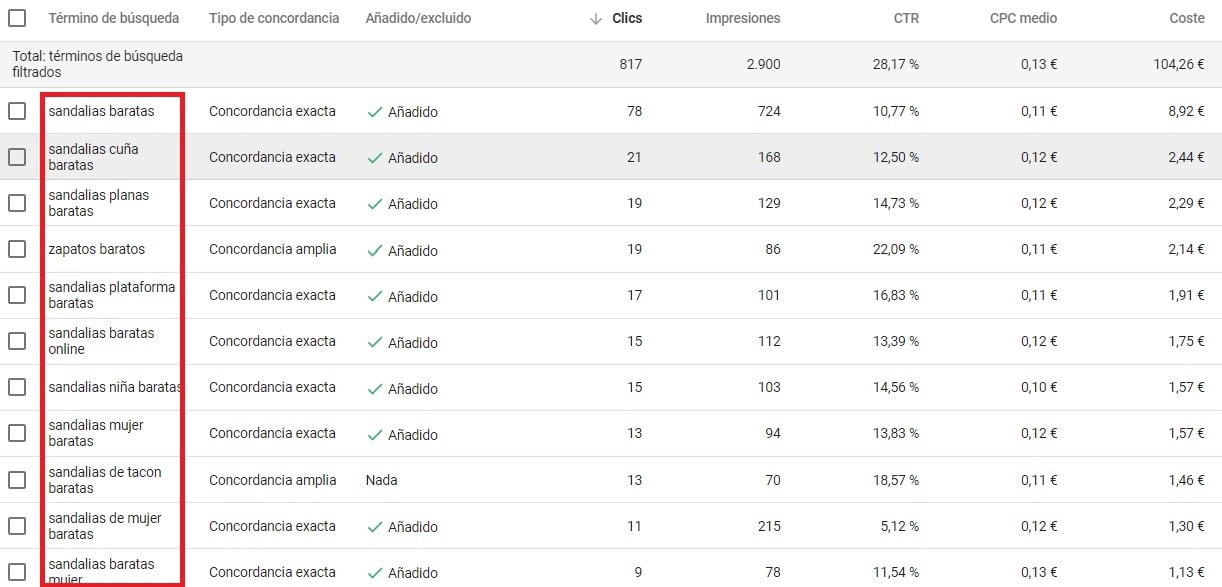Sort by the Impresiones column header
Screen dimensions: 1222x587
[x=742, y=18]
